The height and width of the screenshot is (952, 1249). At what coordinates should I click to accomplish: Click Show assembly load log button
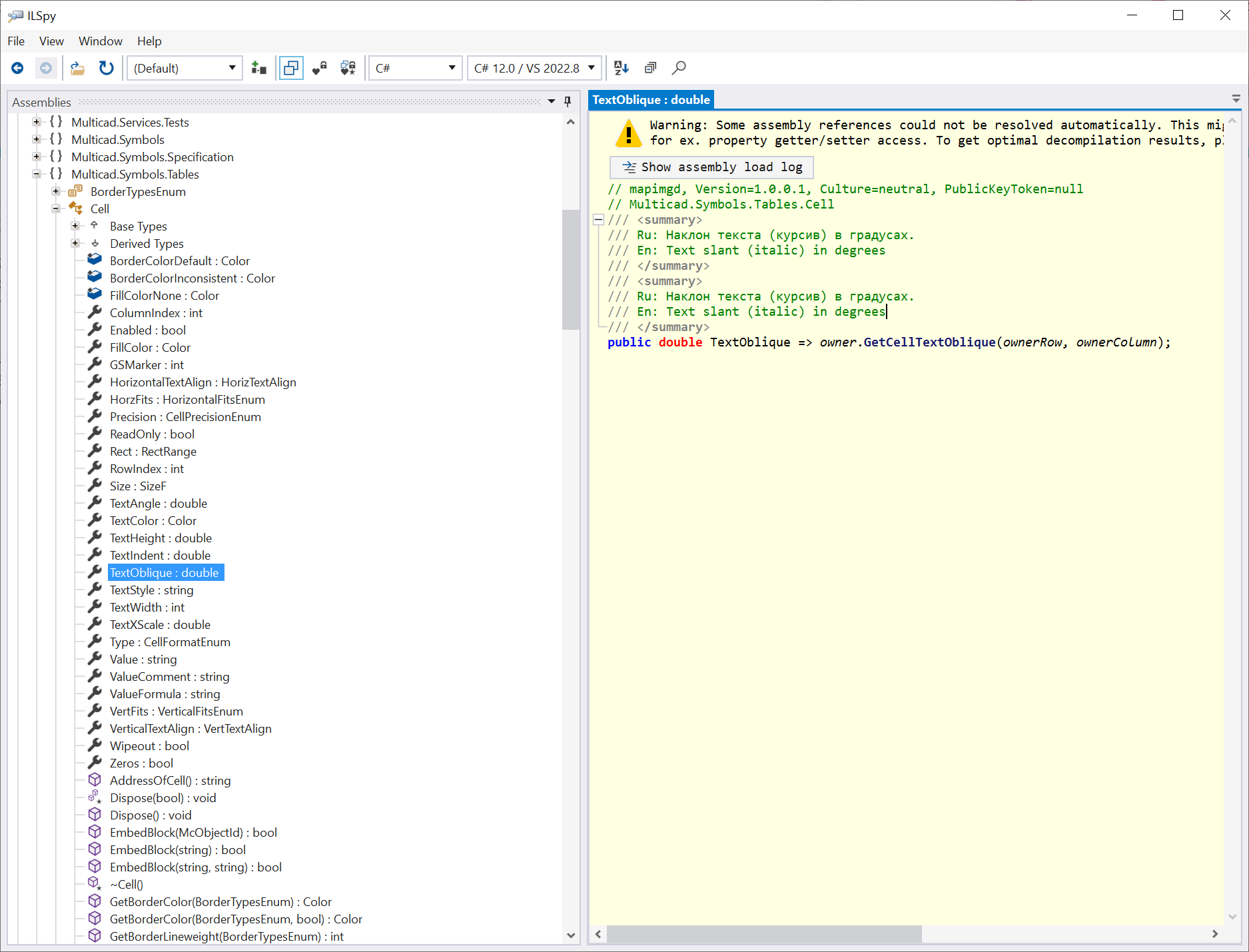pyautogui.click(x=711, y=167)
